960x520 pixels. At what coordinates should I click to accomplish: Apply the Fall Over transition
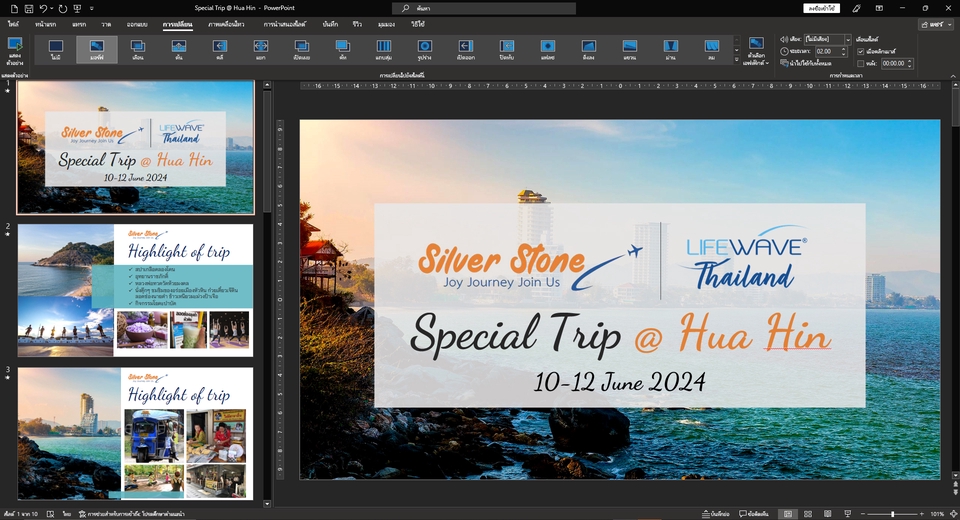589,50
